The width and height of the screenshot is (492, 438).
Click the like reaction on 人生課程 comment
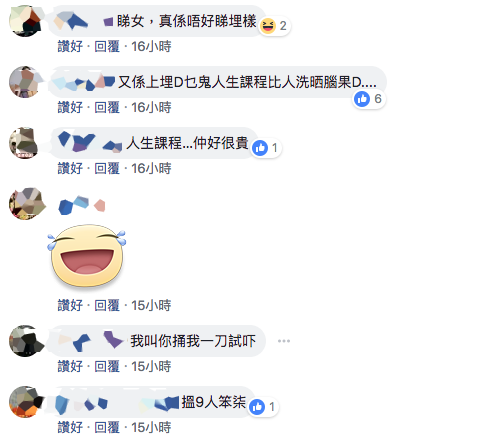tap(260, 148)
